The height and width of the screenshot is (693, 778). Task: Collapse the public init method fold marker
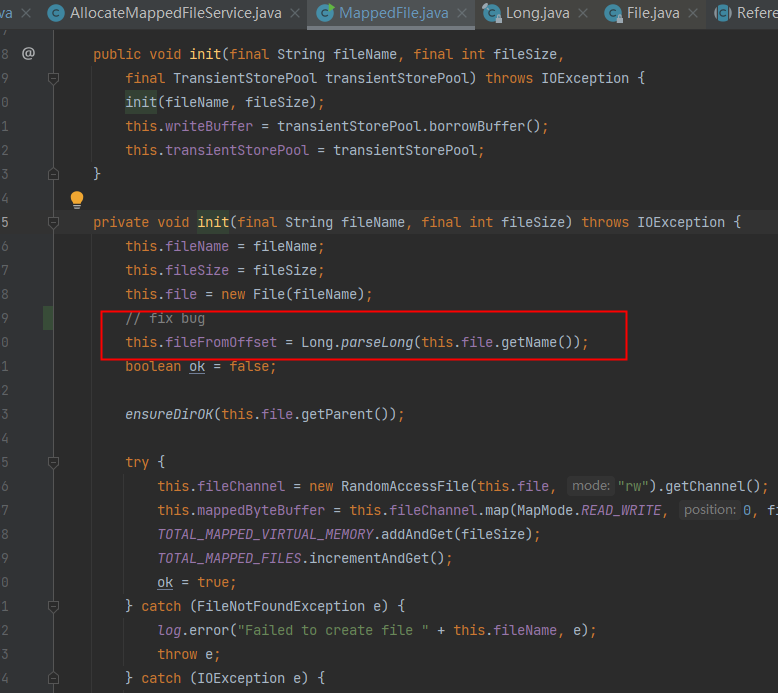53,78
